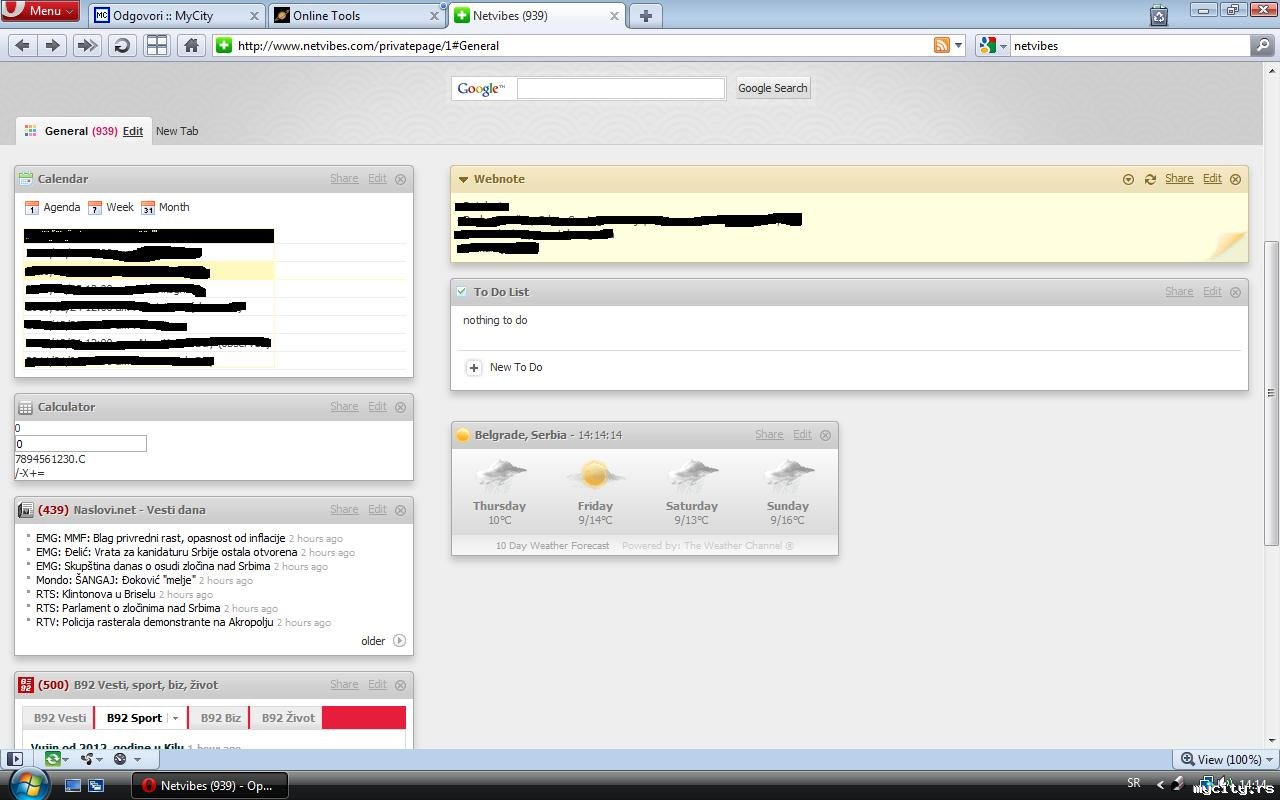1280x800 pixels.
Task: Click into the Google search input box
Action: coord(621,88)
